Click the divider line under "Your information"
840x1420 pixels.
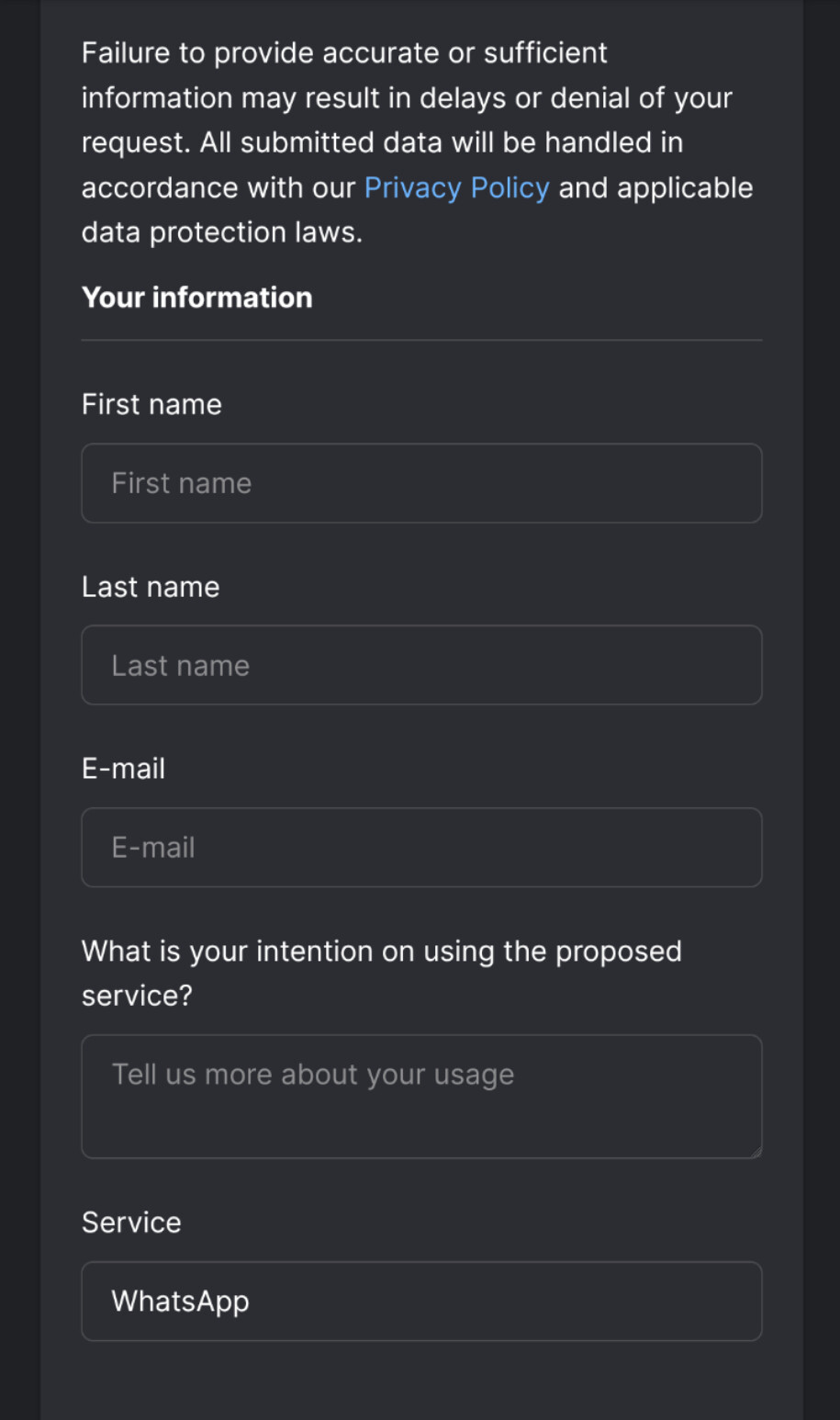(x=421, y=340)
